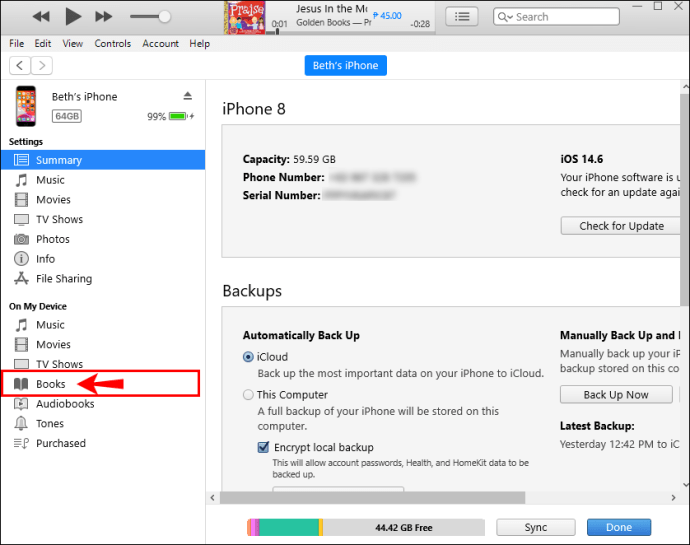The width and height of the screenshot is (690, 545).
Task: Click the Praise album artwork thumbnail
Action: 244,18
